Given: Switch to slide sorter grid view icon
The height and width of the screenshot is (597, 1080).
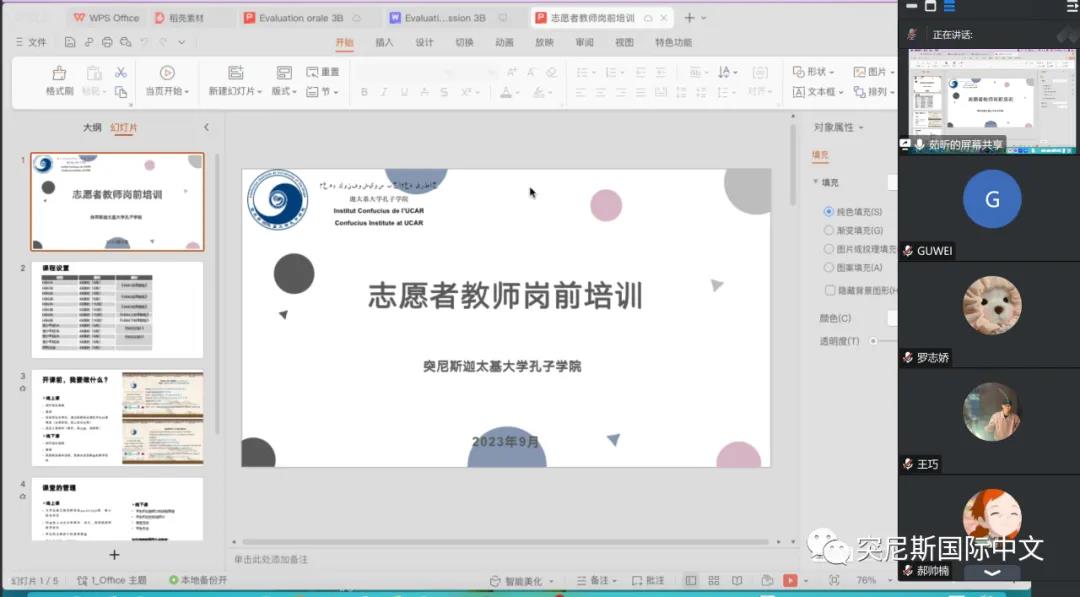Looking at the screenshot, I should point(714,580).
